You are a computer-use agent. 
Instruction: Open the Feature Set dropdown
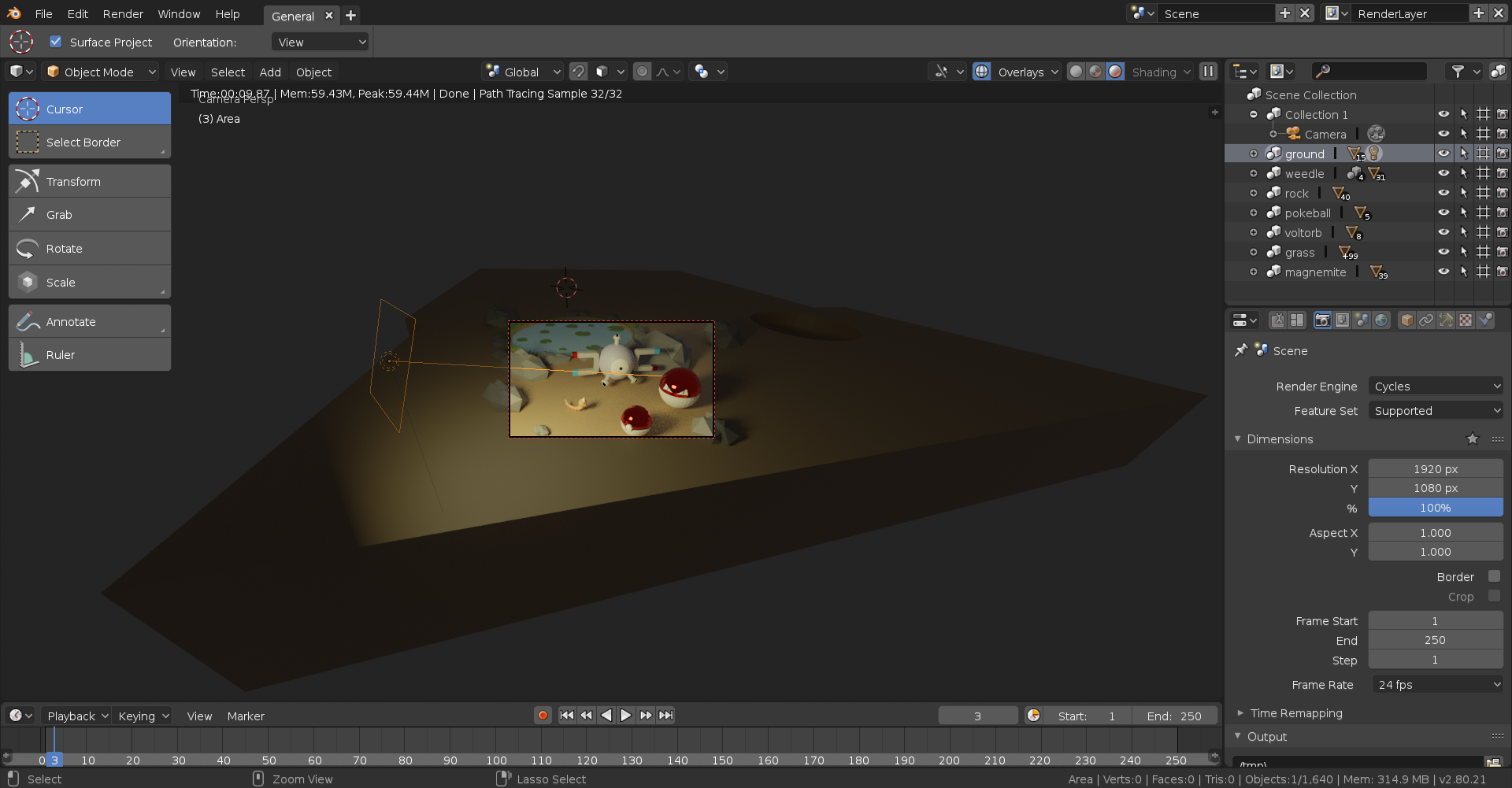tap(1436, 410)
